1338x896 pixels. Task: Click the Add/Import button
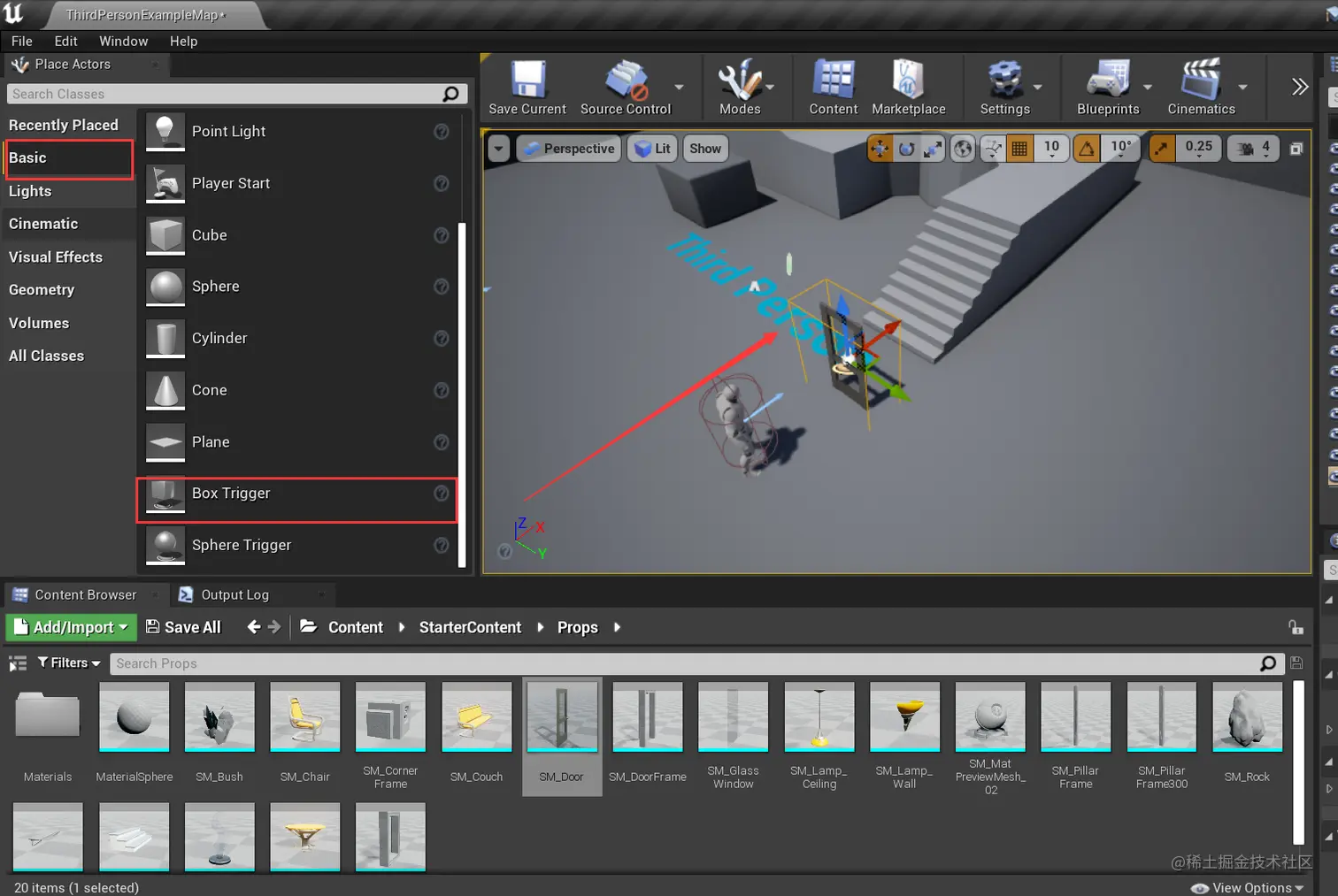click(72, 627)
